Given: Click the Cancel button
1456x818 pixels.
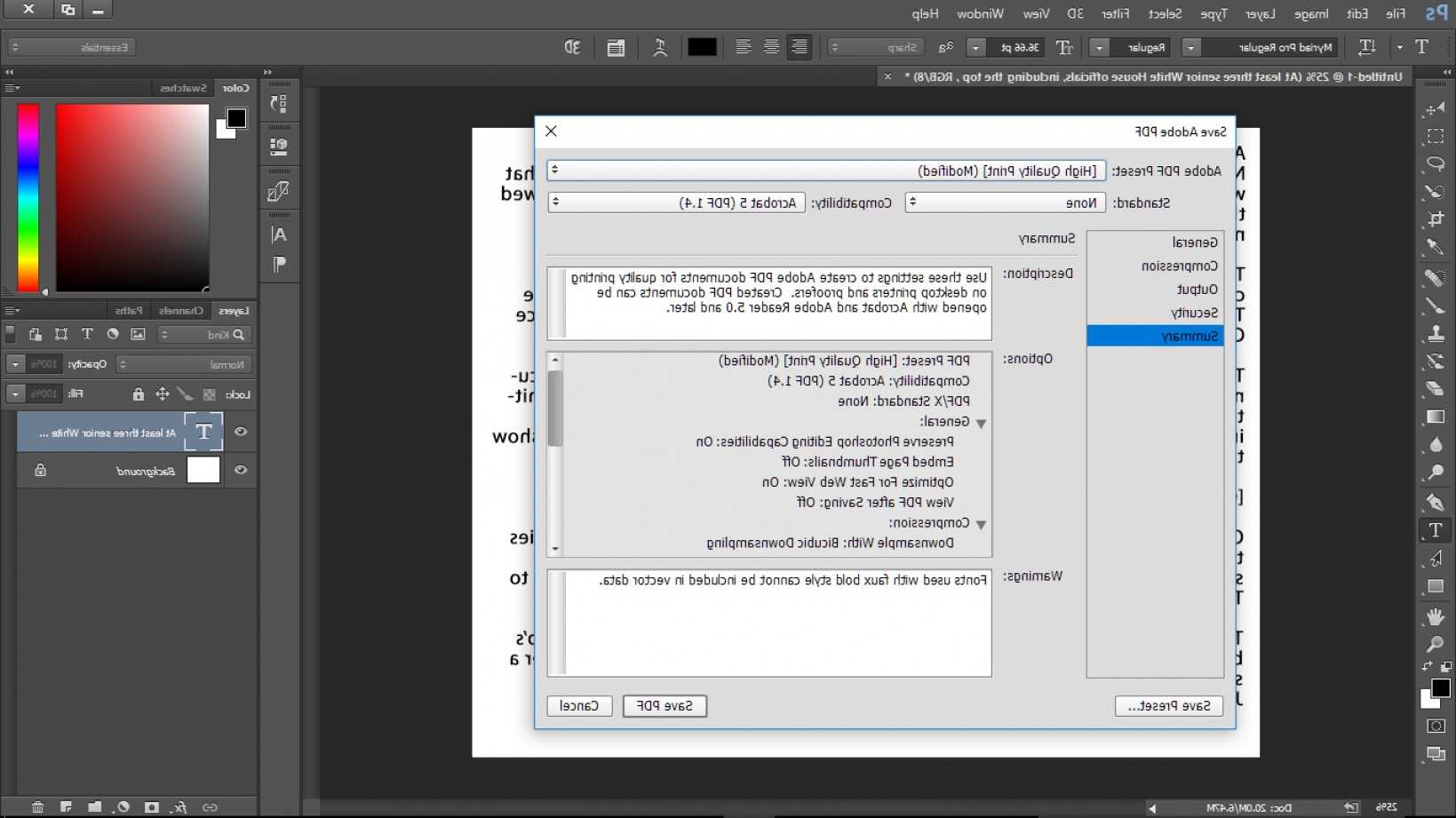Looking at the screenshot, I should [579, 705].
